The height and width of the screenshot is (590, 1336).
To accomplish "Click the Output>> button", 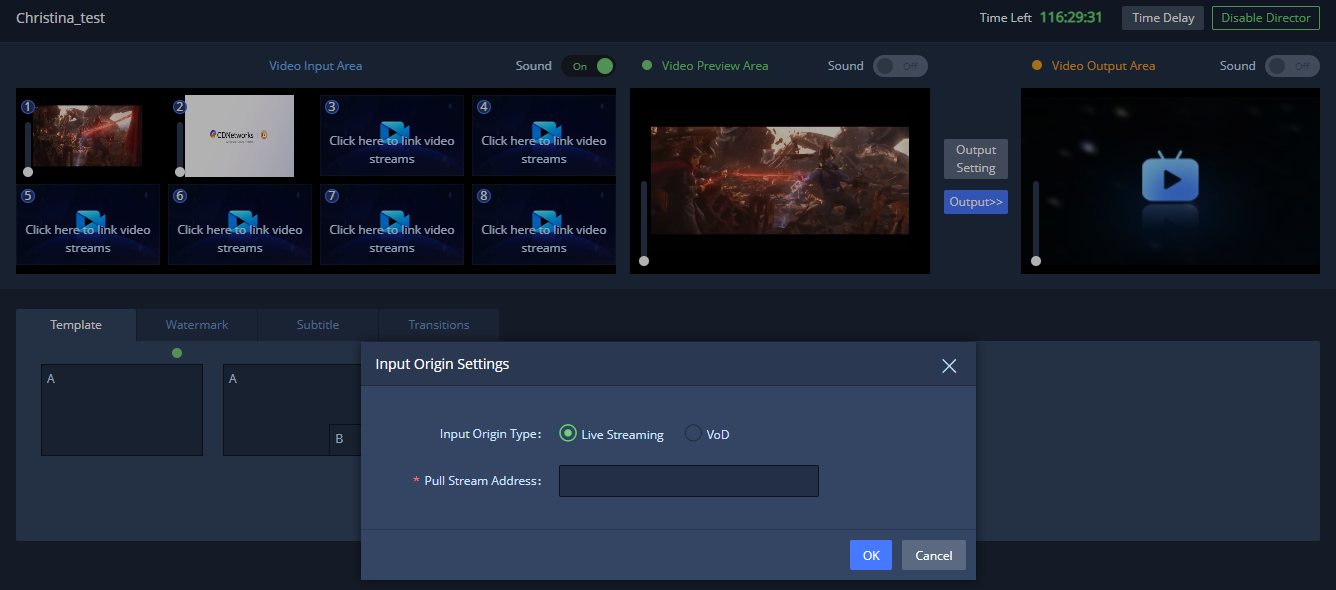I will (976, 202).
